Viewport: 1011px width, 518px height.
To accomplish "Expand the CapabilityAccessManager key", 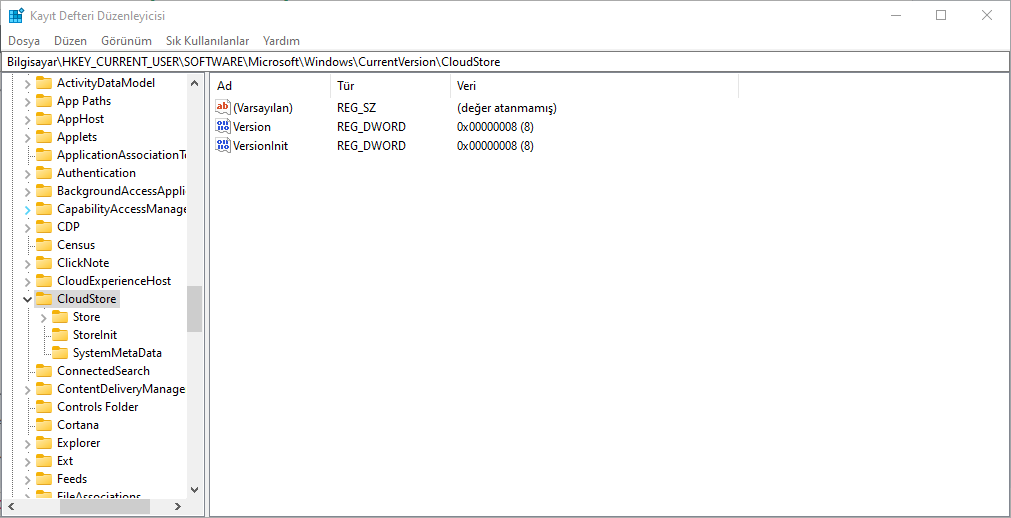I will (x=27, y=210).
